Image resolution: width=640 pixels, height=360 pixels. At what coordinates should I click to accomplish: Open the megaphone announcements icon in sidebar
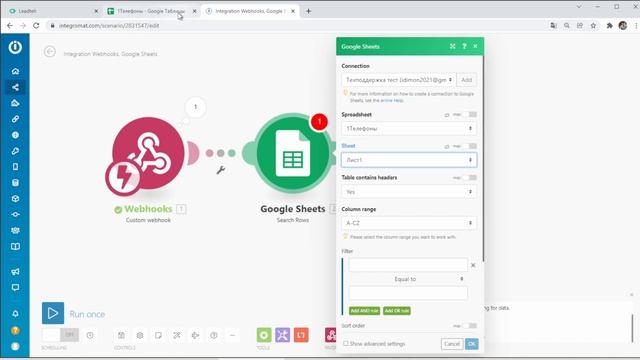pos(15,271)
